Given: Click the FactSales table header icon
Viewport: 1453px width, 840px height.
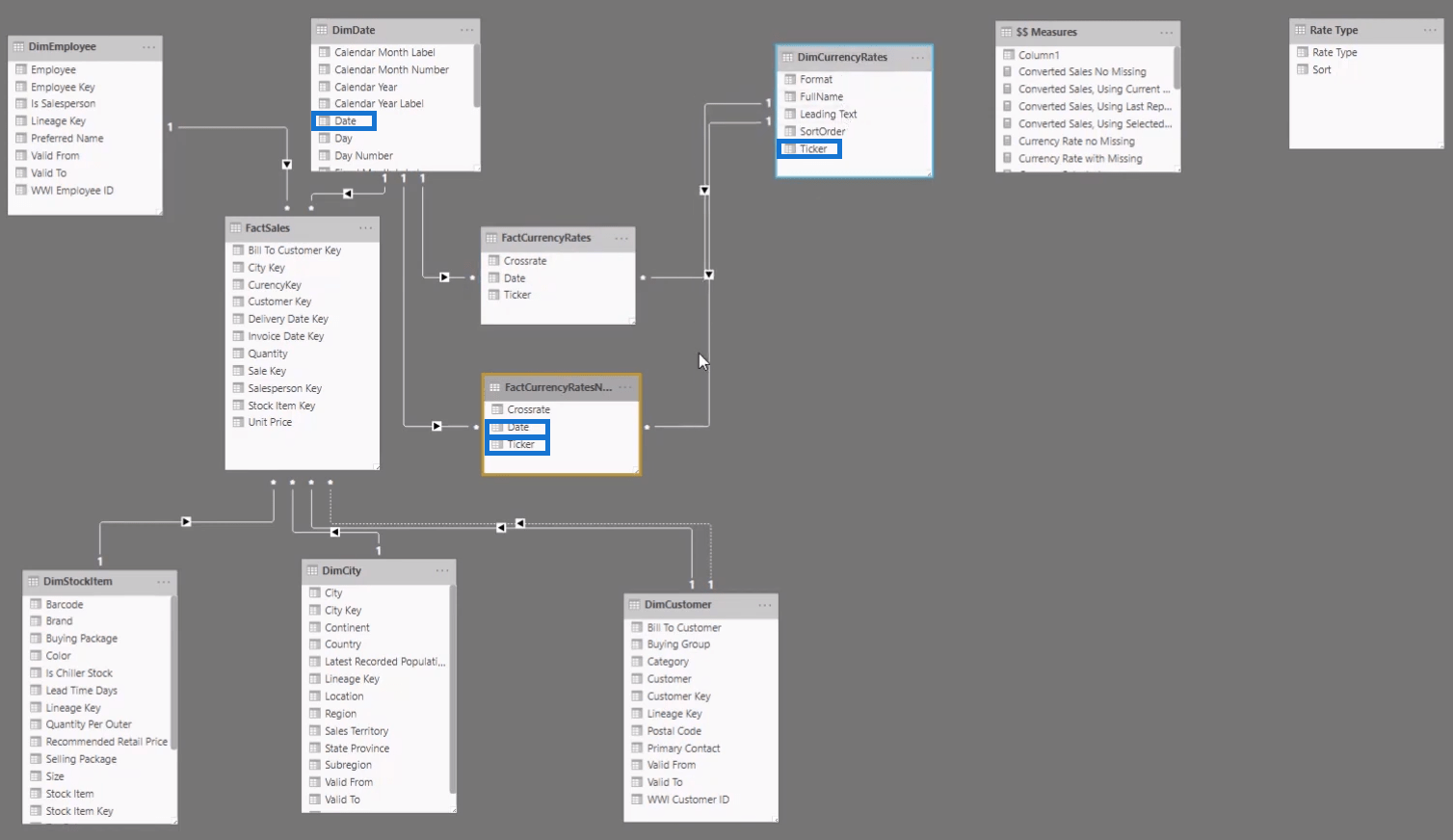Looking at the screenshot, I should (236, 228).
